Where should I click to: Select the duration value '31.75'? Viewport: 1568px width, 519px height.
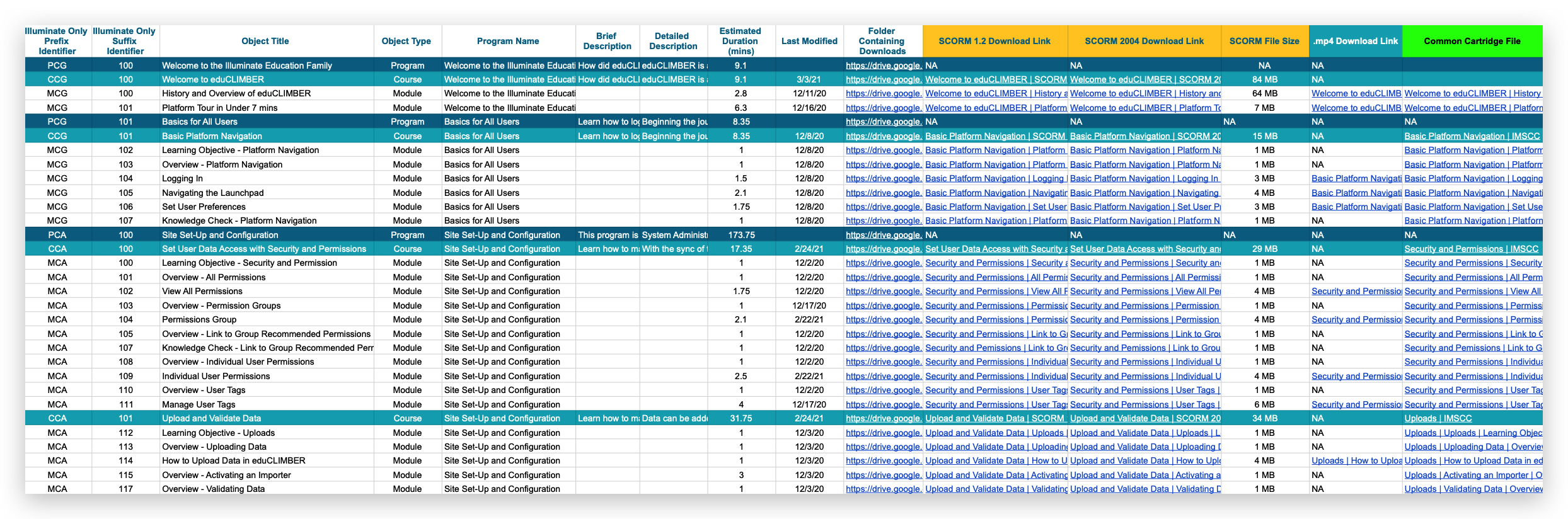click(741, 418)
